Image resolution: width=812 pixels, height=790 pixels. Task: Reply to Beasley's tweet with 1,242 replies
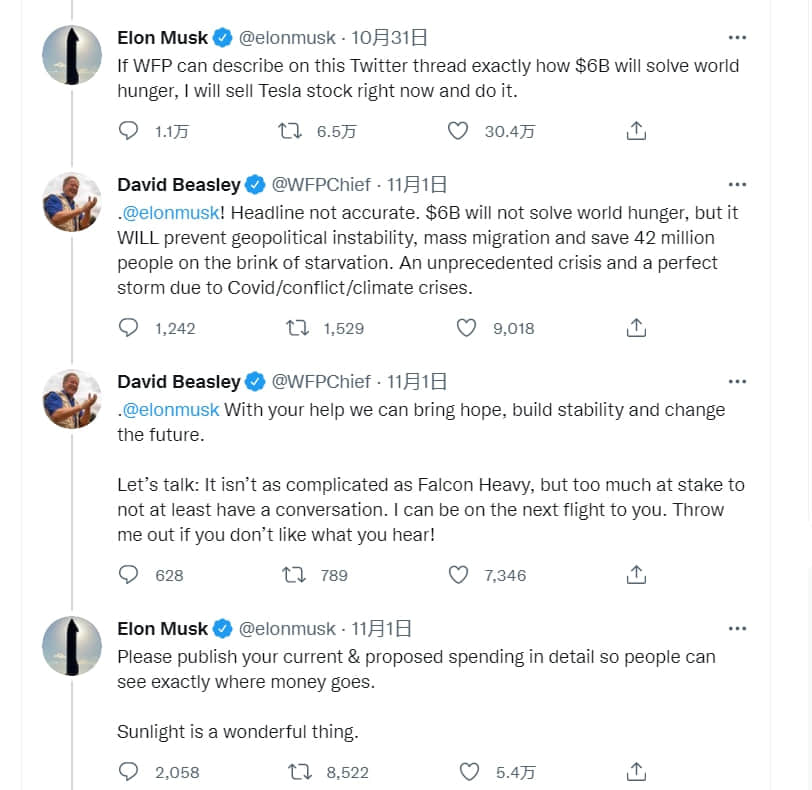[x=128, y=328]
